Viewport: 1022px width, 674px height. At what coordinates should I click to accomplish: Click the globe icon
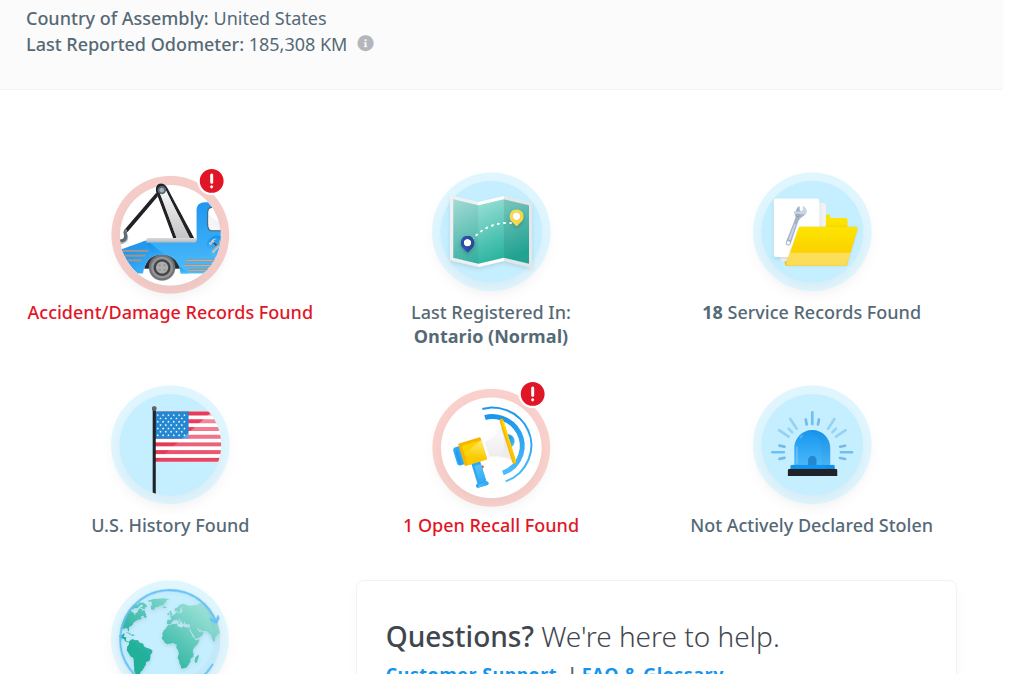(x=170, y=628)
